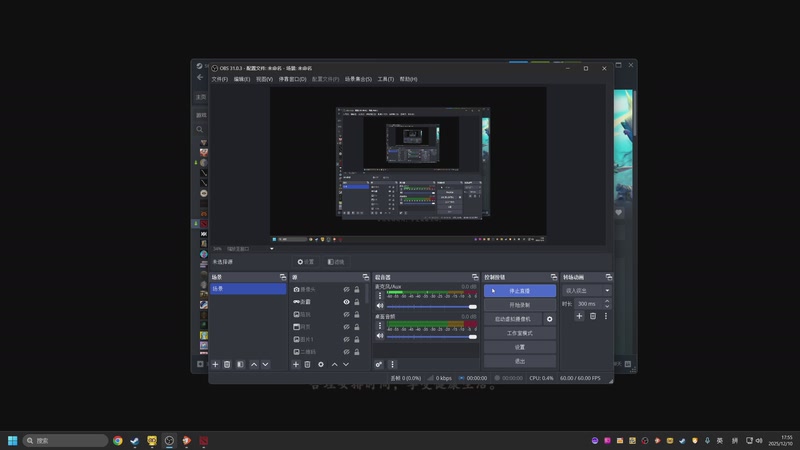Image resolution: width=800 pixels, height=450 pixels.
Task: Open the 文件(F) menu
Action: pyautogui.click(x=219, y=79)
